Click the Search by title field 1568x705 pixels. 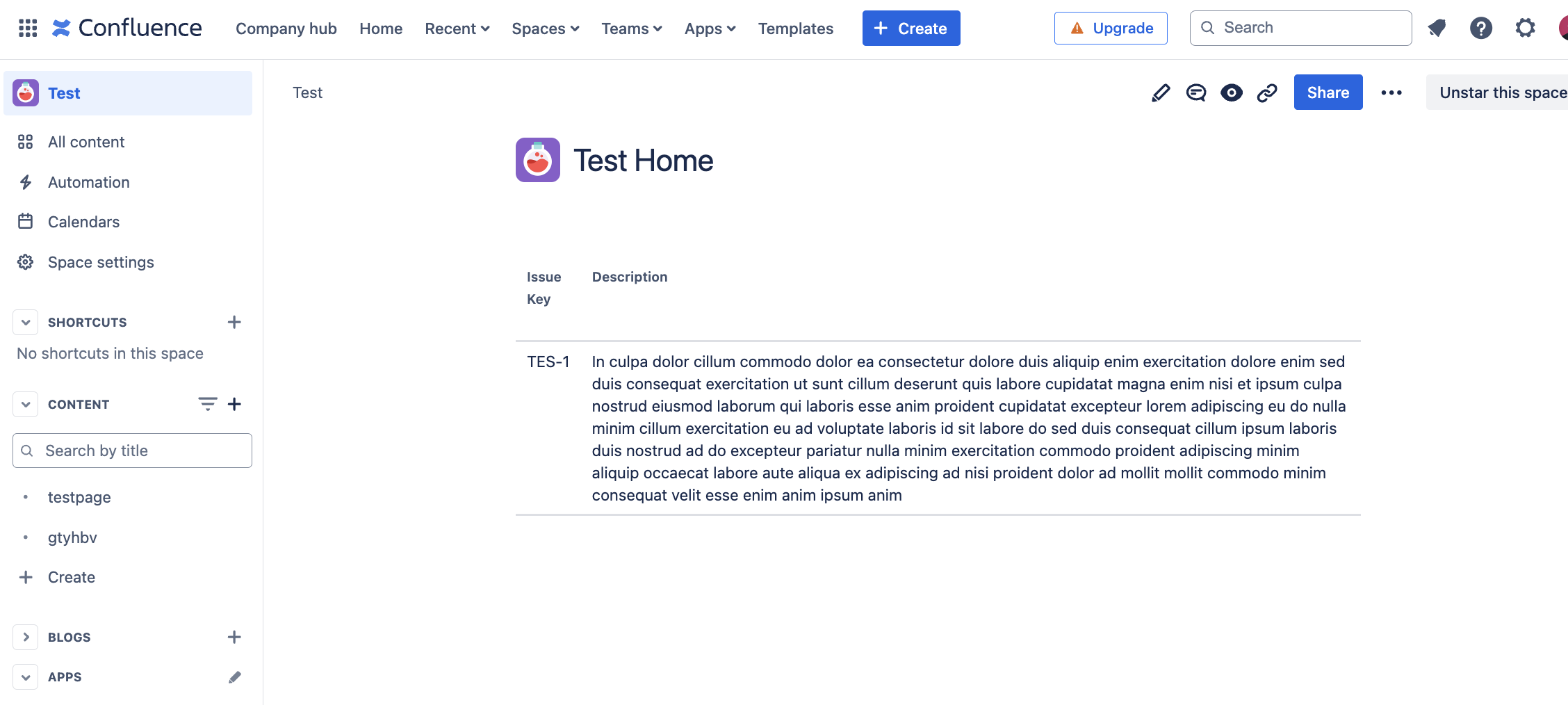(131, 451)
